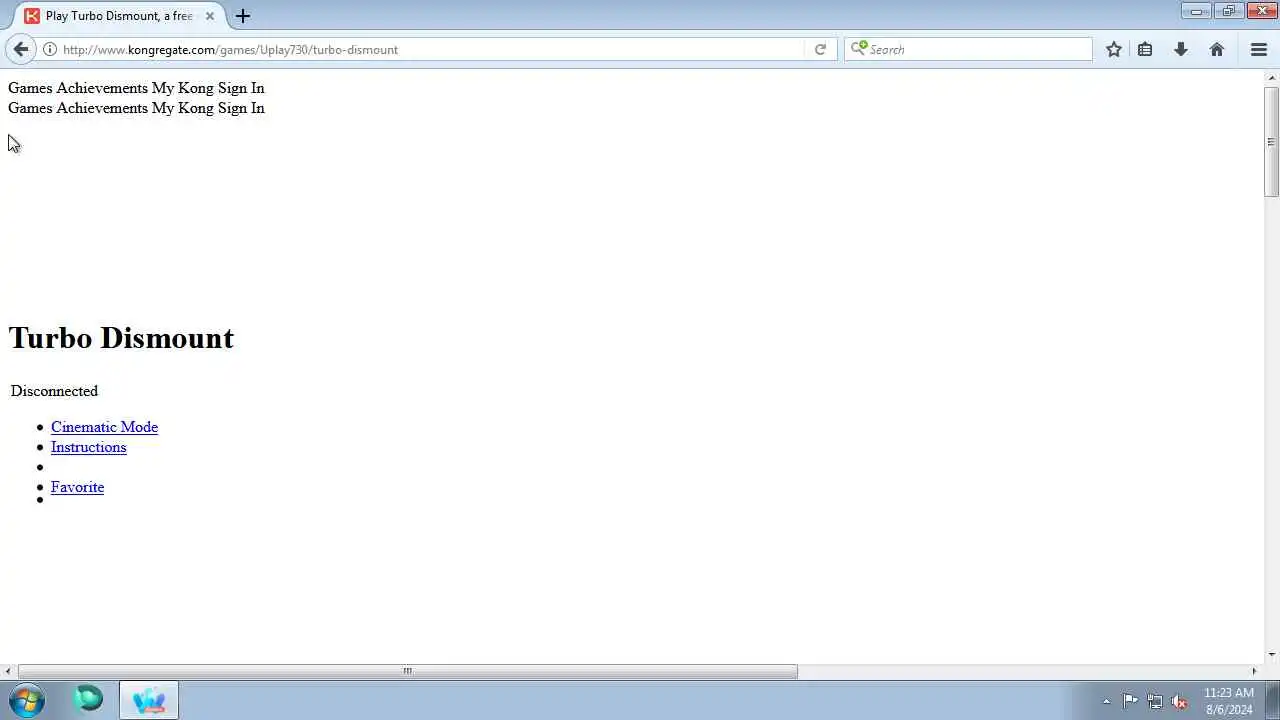Screen dimensions: 1280x720
Task: Click the horizontal scrollbar right arrow
Action: (1255, 671)
